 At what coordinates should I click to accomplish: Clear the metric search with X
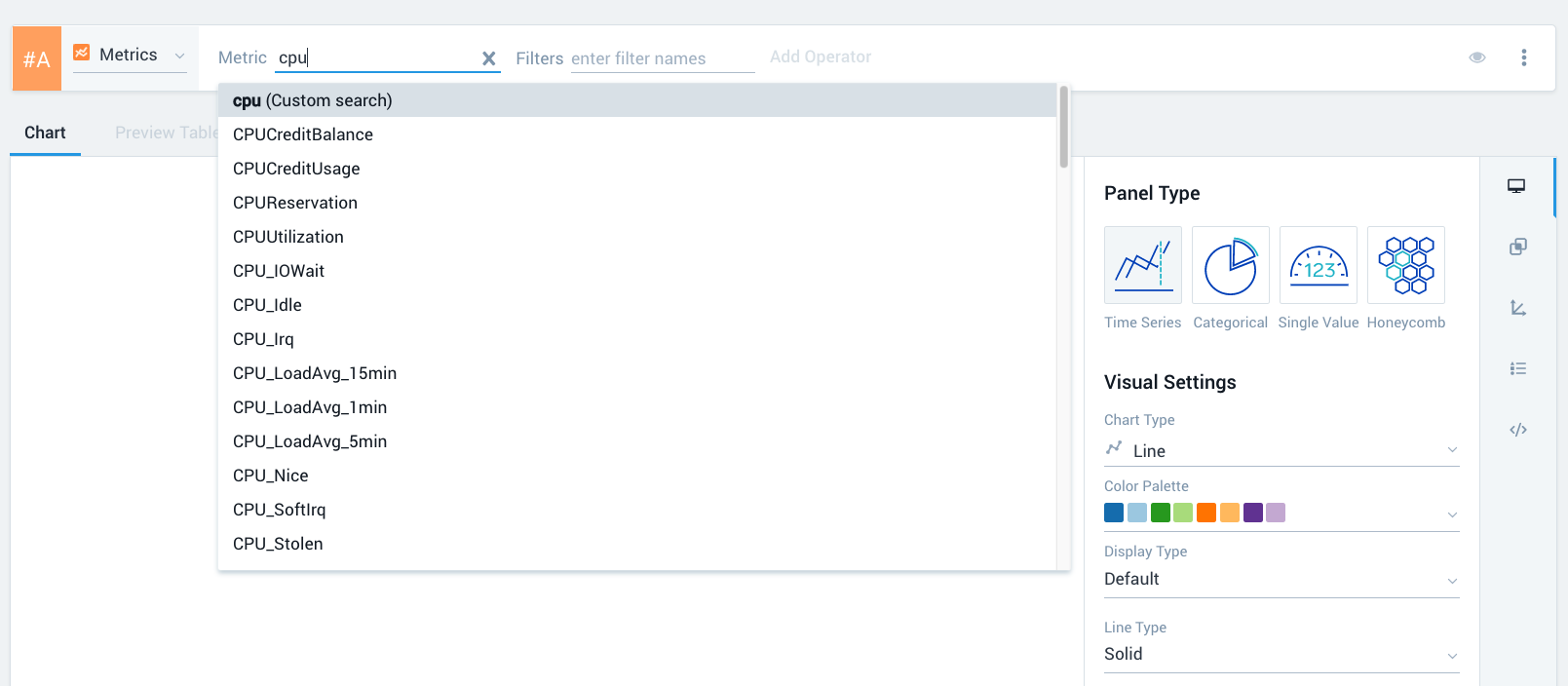tap(489, 58)
